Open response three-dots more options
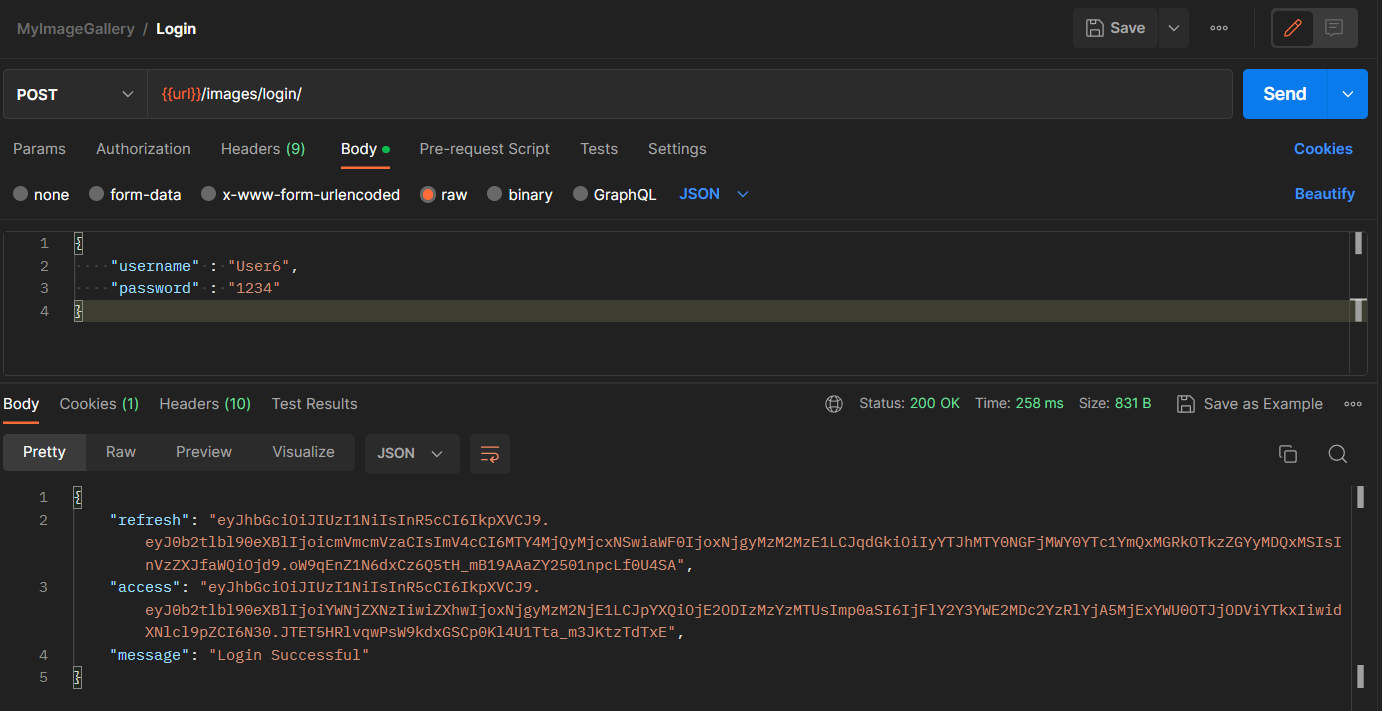This screenshot has height=711, width=1382. (1353, 404)
